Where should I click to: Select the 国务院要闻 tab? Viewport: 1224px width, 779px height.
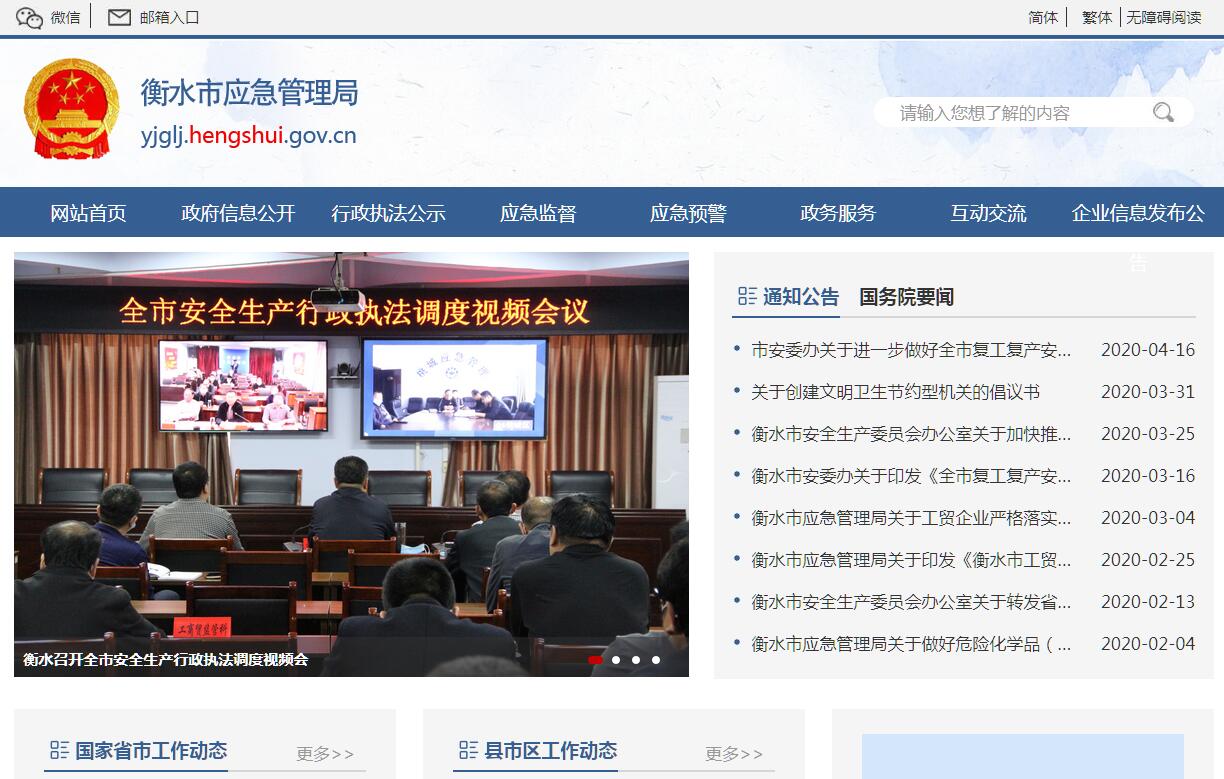click(907, 297)
